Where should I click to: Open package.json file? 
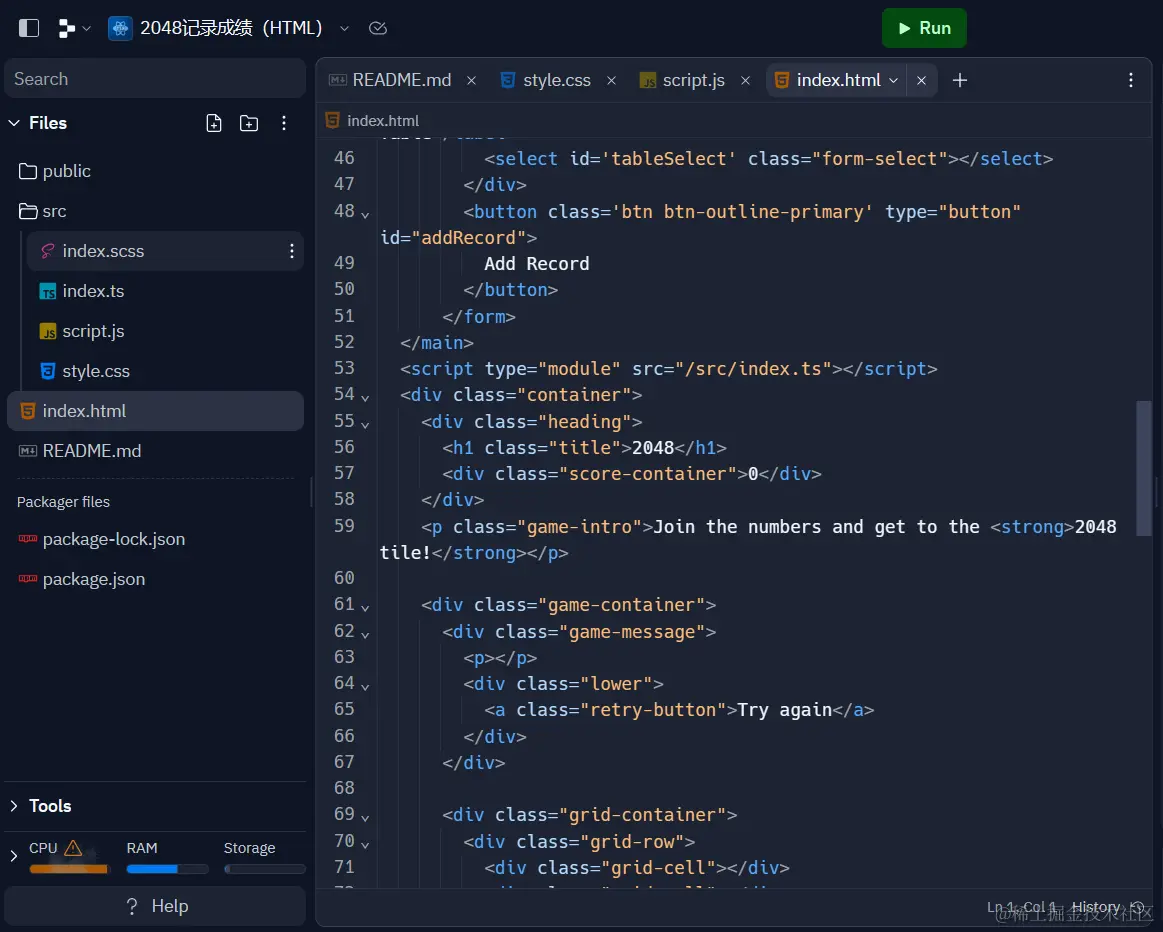tap(155, 579)
